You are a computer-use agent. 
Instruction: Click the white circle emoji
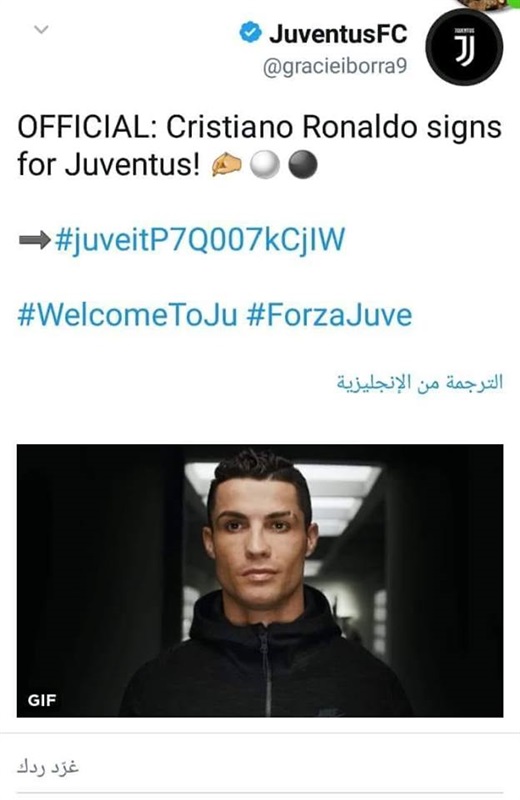click(x=264, y=165)
